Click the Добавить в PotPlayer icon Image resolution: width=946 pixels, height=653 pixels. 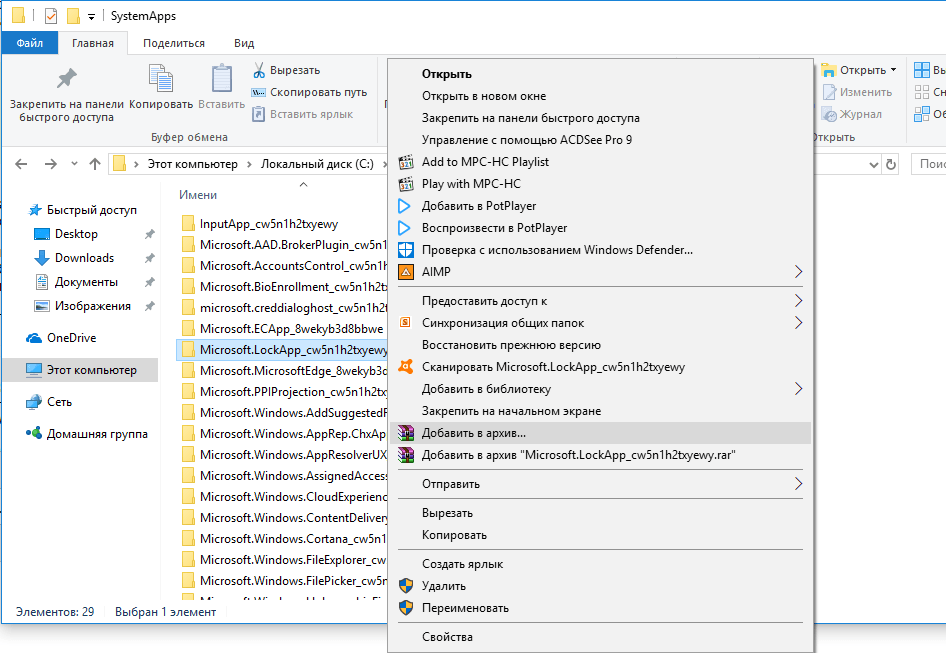click(404, 206)
